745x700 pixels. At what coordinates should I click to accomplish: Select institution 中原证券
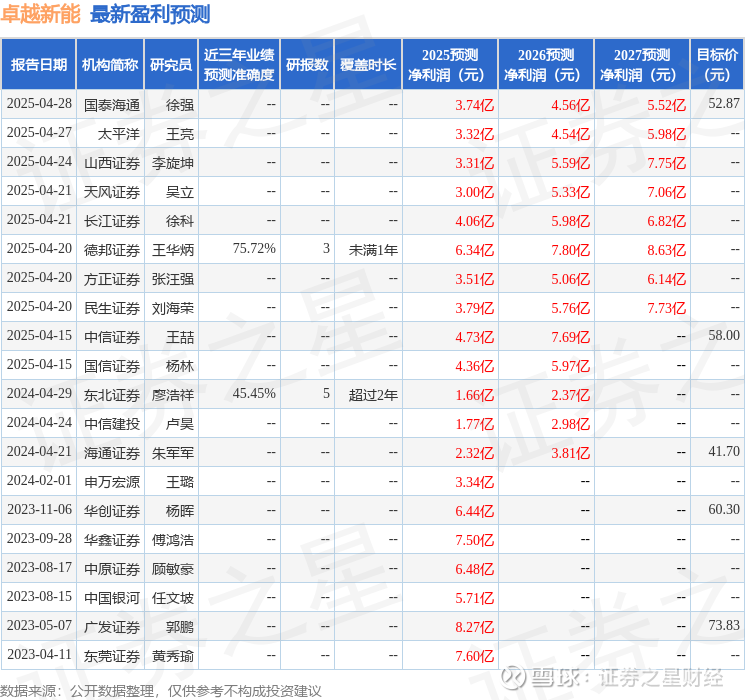(x=112, y=569)
